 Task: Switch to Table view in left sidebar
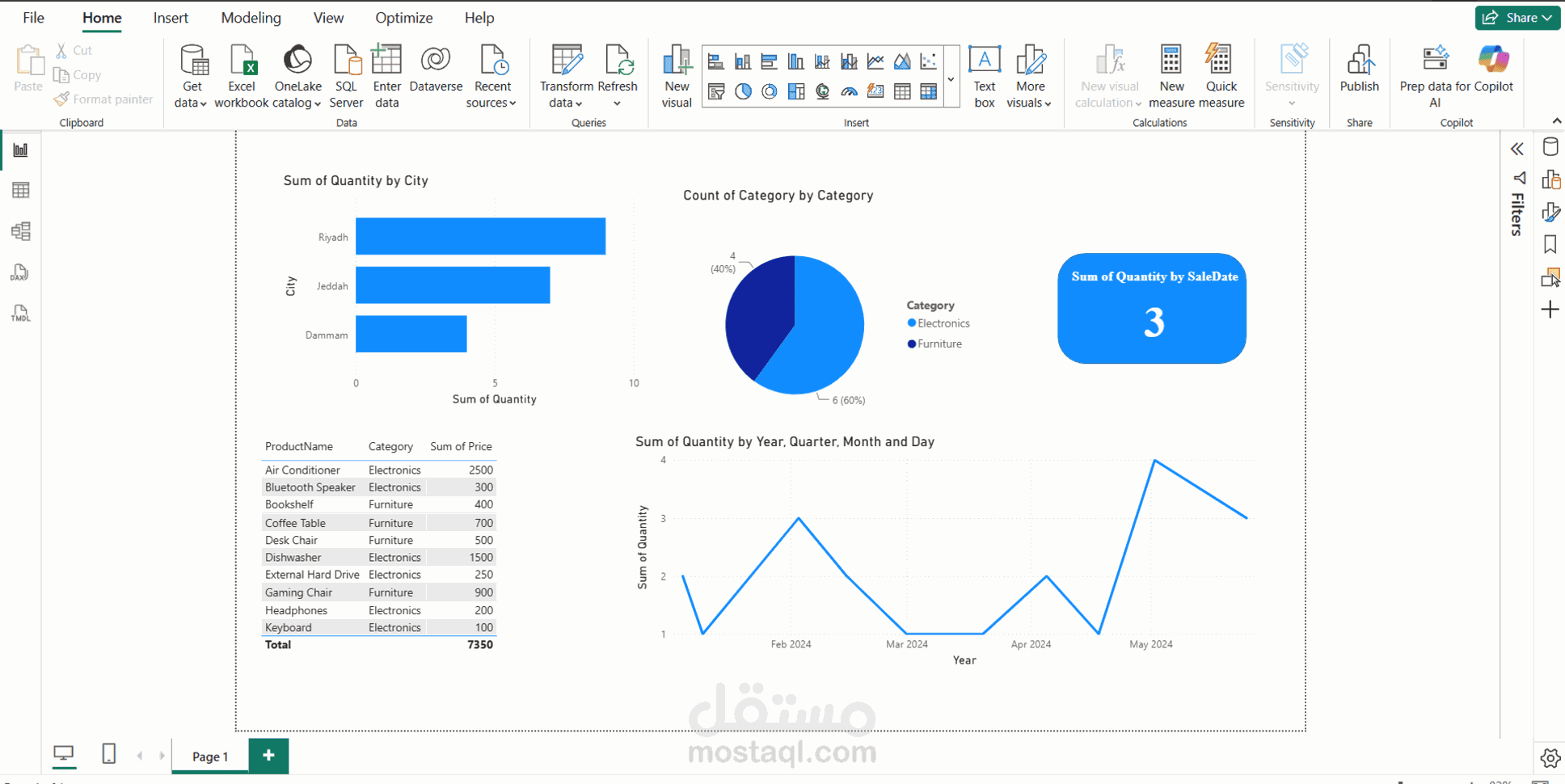pyautogui.click(x=21, y=190)
